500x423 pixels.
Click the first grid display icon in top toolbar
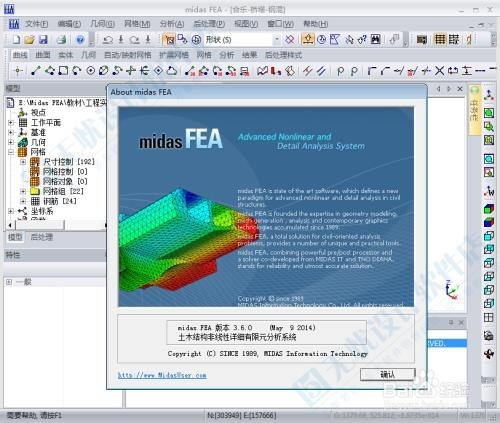(x=440, y=40)
